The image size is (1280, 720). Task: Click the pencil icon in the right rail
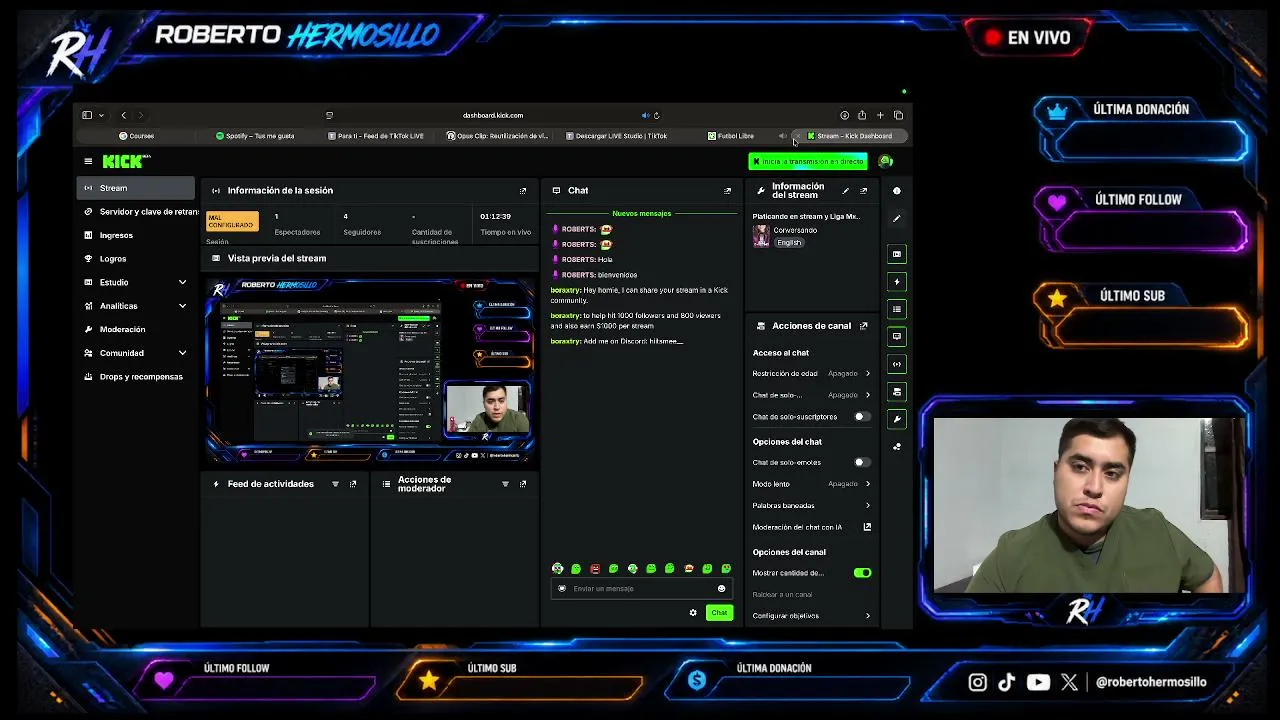click(897, 218)
